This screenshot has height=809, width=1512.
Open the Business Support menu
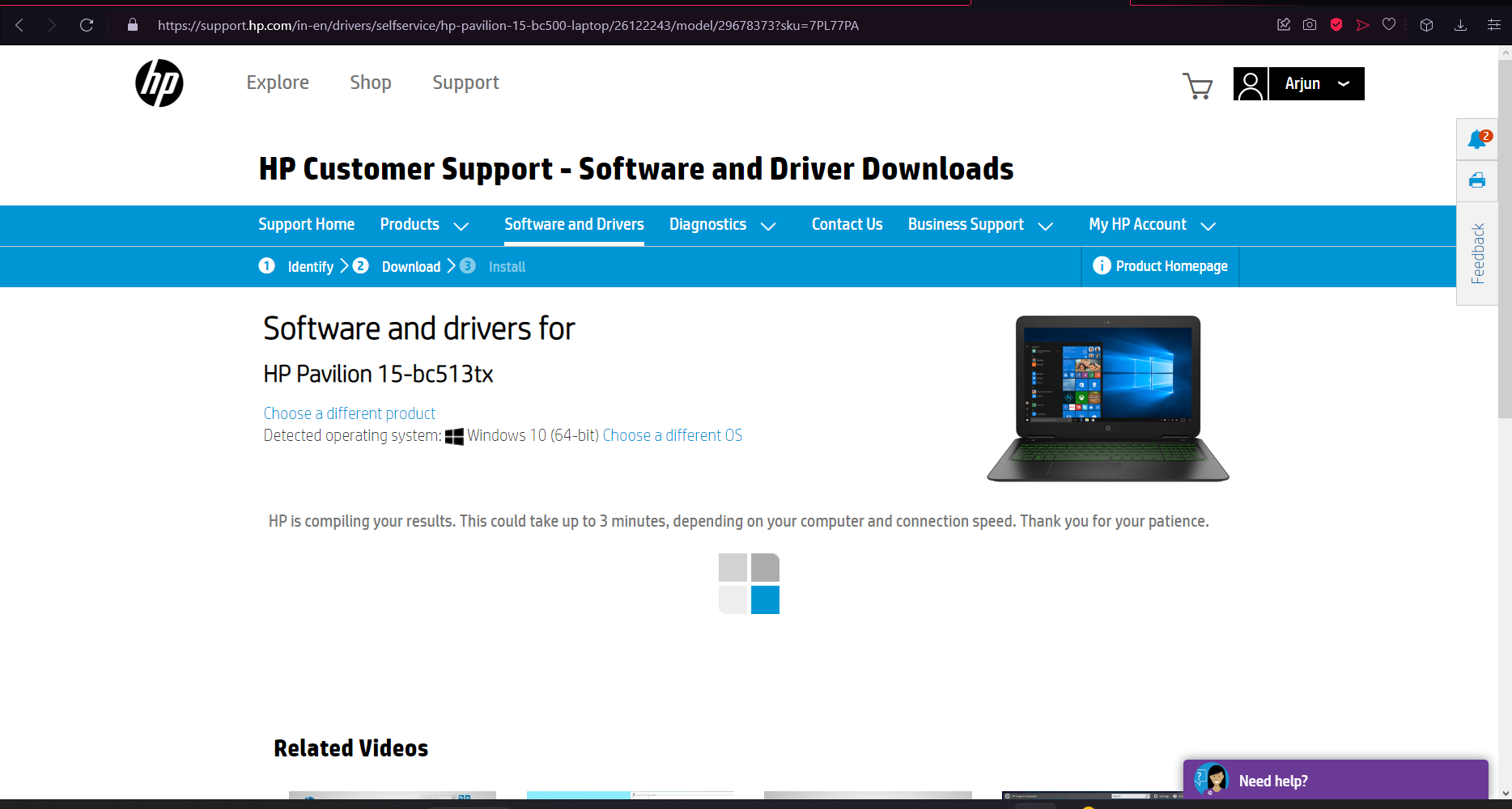979,225
